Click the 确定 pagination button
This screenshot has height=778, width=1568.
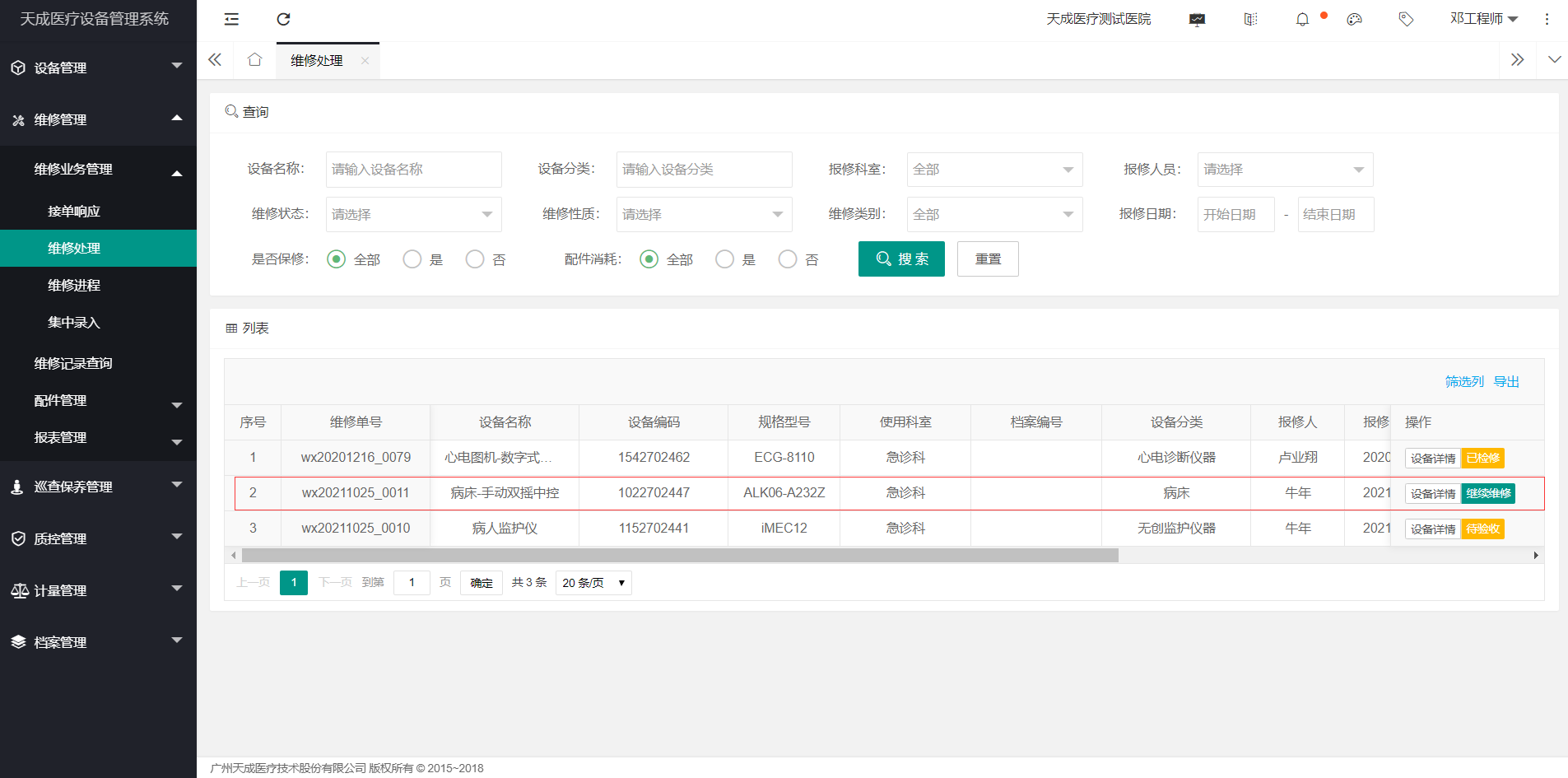point(482,583)
